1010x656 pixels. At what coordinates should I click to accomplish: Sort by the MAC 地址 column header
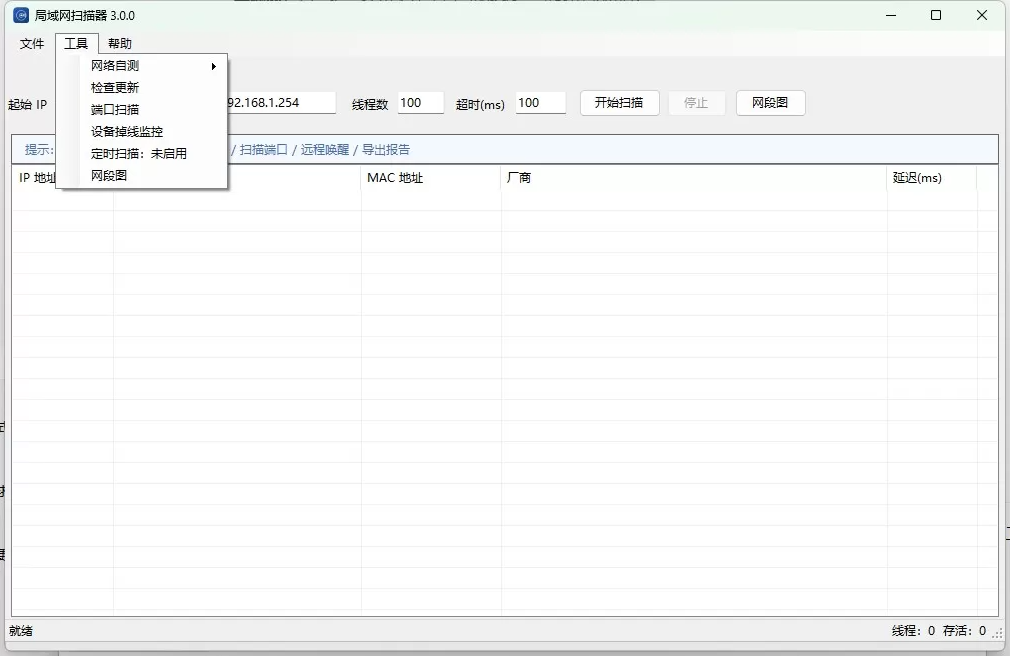430,178
